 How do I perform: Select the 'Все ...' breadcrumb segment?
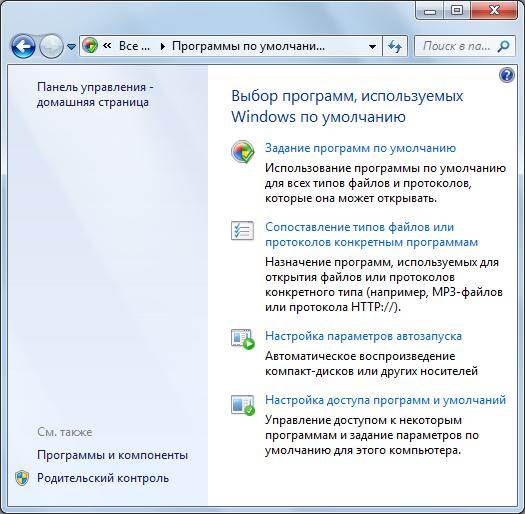point(134,46)
